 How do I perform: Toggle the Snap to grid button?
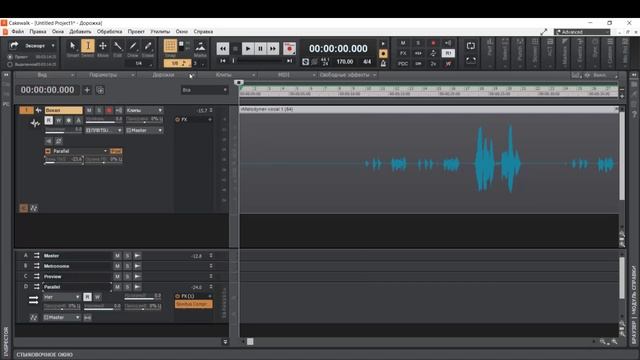coord(170,46)
